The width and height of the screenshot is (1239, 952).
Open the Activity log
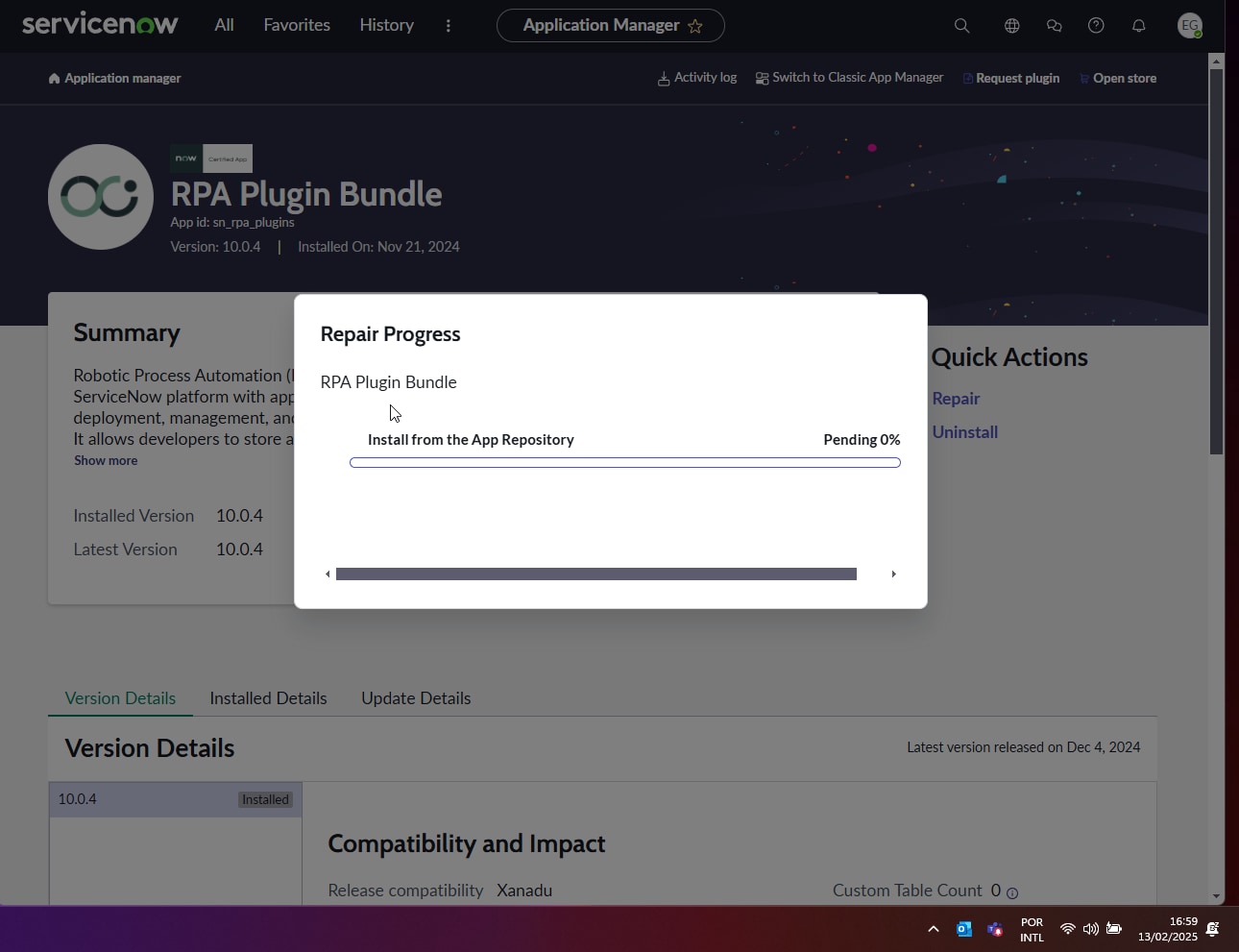coord(697,78)
